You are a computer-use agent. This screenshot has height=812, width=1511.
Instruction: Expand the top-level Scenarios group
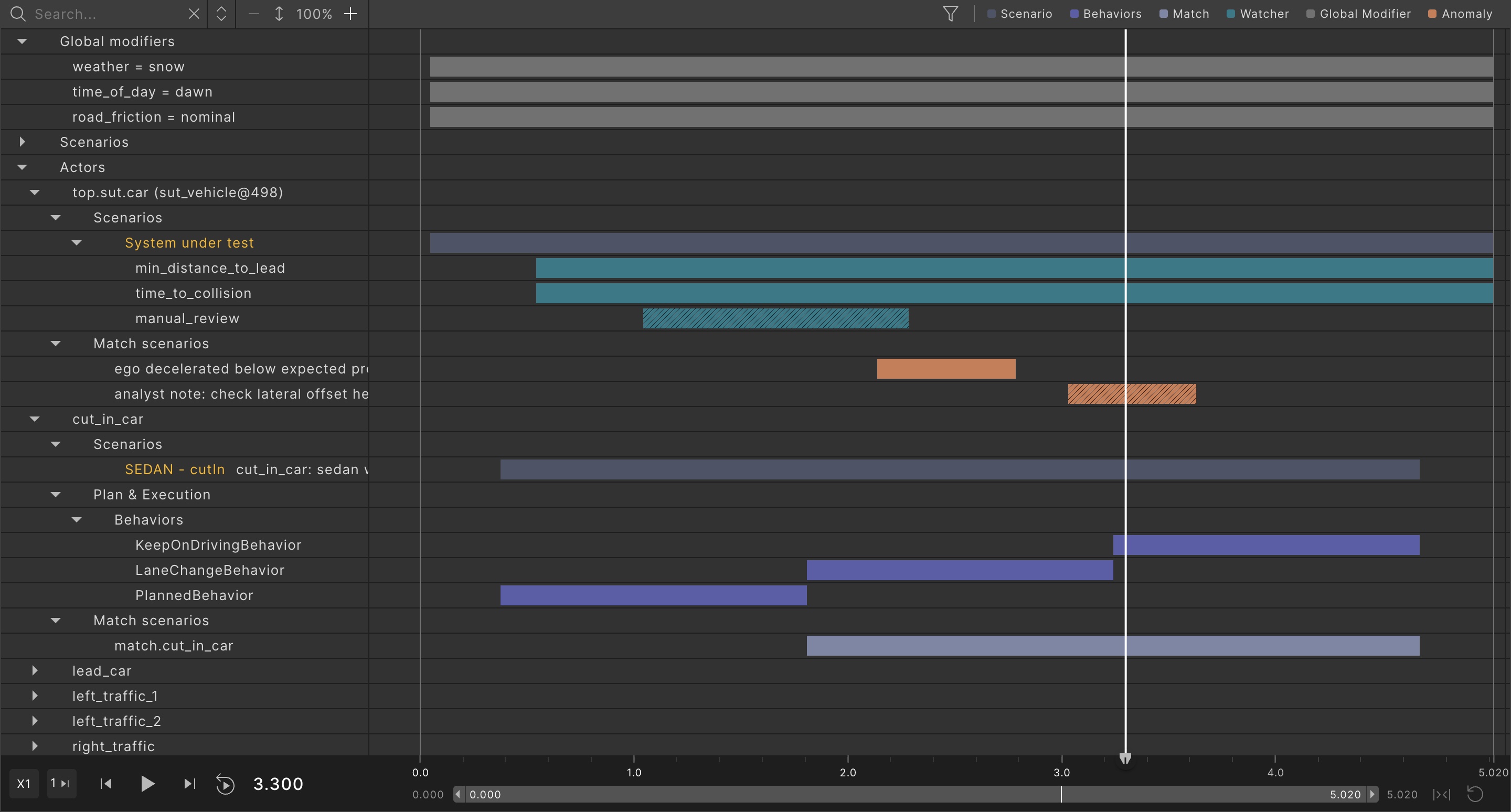[x=22, y=142]
